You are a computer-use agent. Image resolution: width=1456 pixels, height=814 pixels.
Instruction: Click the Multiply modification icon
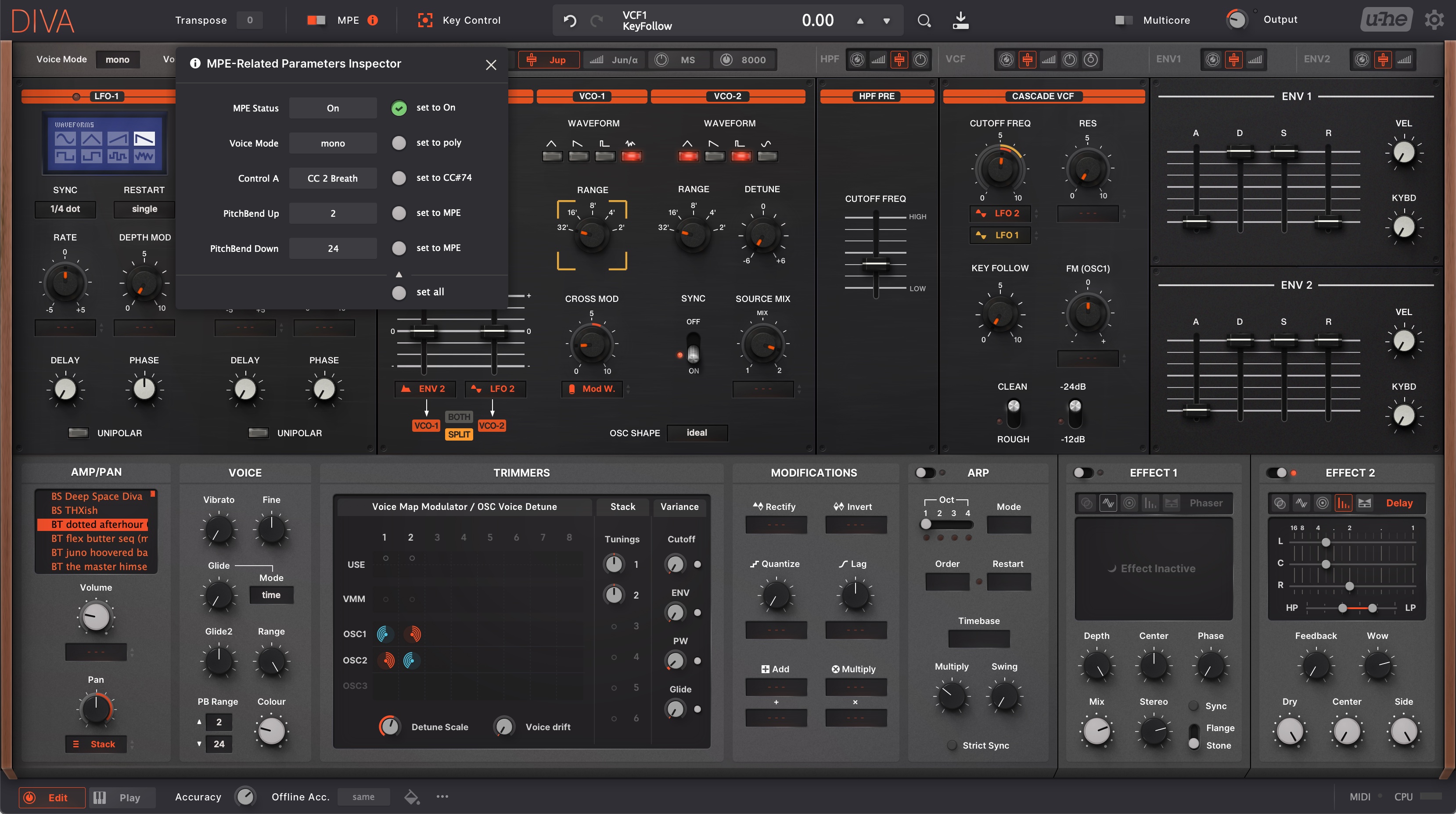coord(835,669)
